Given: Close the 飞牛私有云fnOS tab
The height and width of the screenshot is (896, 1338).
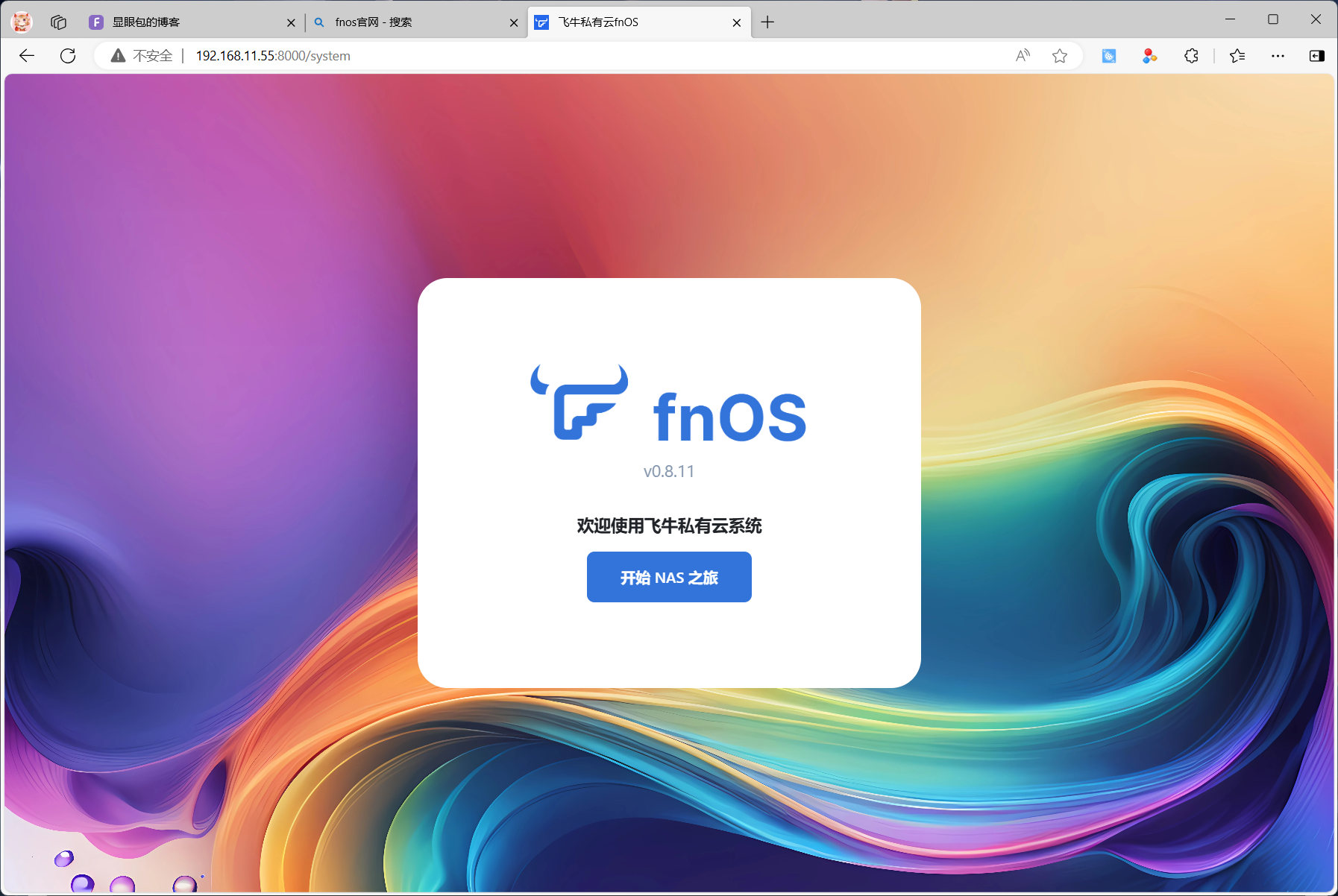Looking at the screenshot, I should click(736, 22).
